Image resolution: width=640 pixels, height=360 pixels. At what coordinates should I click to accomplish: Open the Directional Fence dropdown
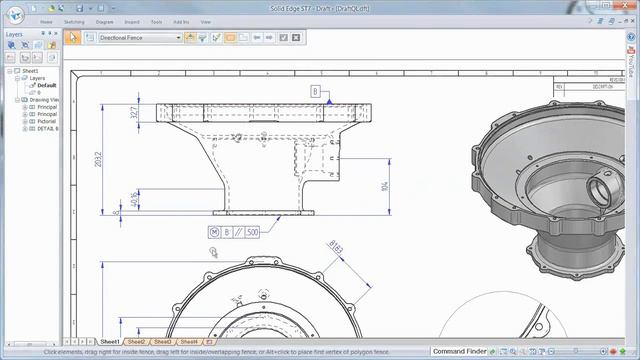tap(140, 38)
